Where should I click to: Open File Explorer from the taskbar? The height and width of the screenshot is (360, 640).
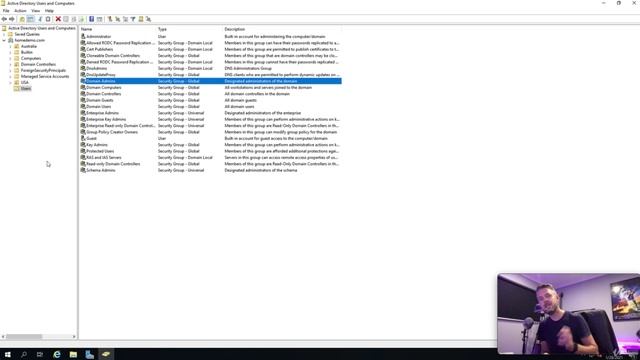73,354
